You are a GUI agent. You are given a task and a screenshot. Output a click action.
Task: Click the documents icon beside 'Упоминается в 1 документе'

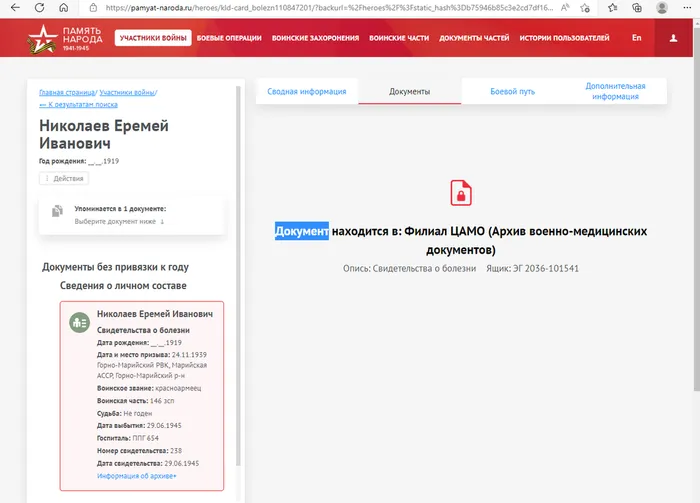58,211
